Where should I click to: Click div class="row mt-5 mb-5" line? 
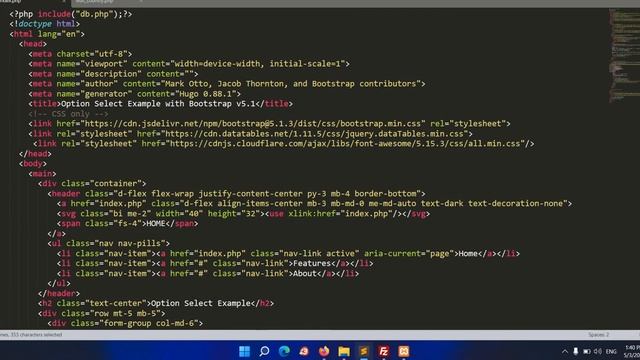(x=102, y=313)
